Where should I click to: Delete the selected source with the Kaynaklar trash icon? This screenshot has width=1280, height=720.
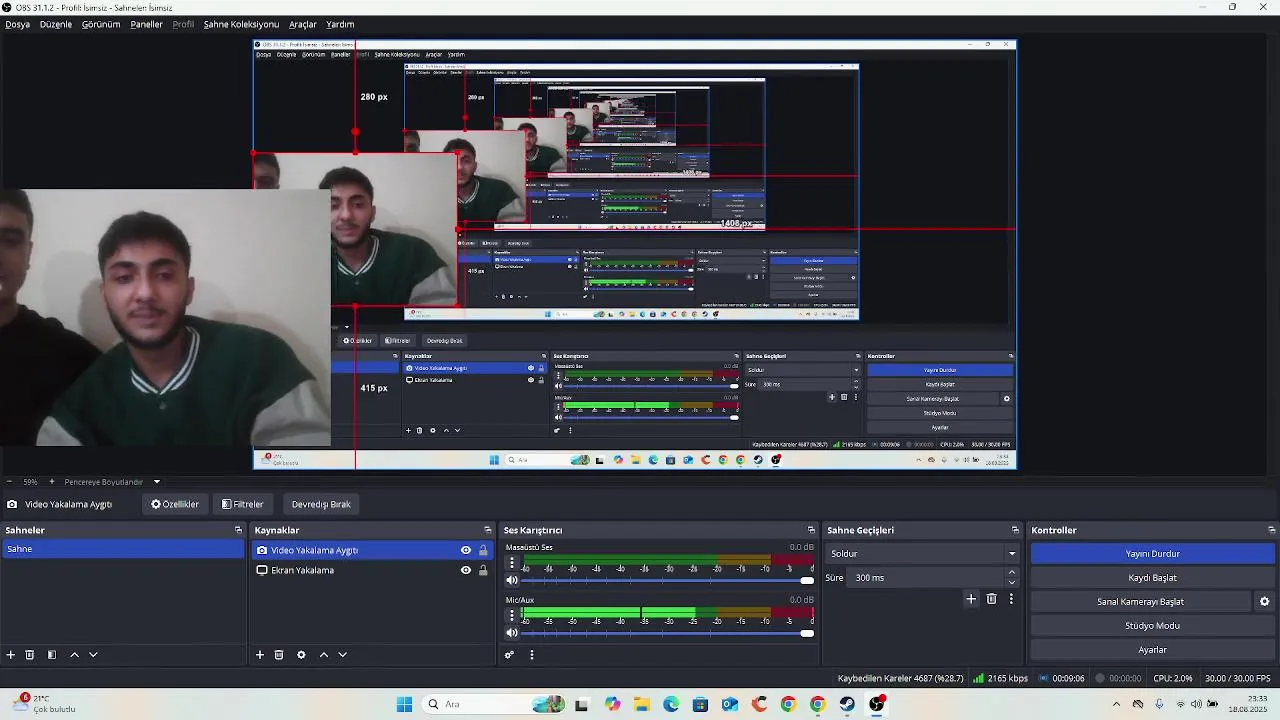pyautogui.click(x=279, y=655)
